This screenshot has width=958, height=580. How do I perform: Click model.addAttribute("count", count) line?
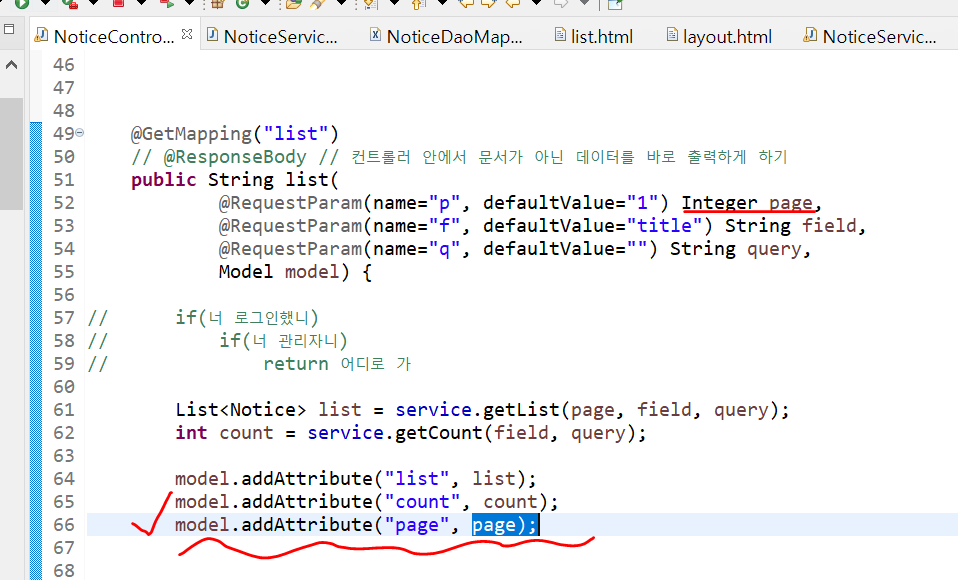tap(367, 502)
